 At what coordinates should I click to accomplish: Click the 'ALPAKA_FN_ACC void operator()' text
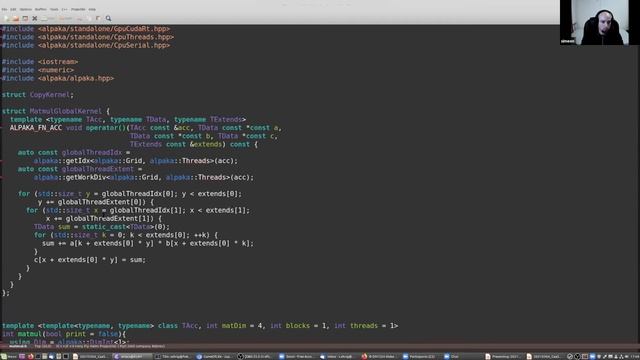coord(69,128)
